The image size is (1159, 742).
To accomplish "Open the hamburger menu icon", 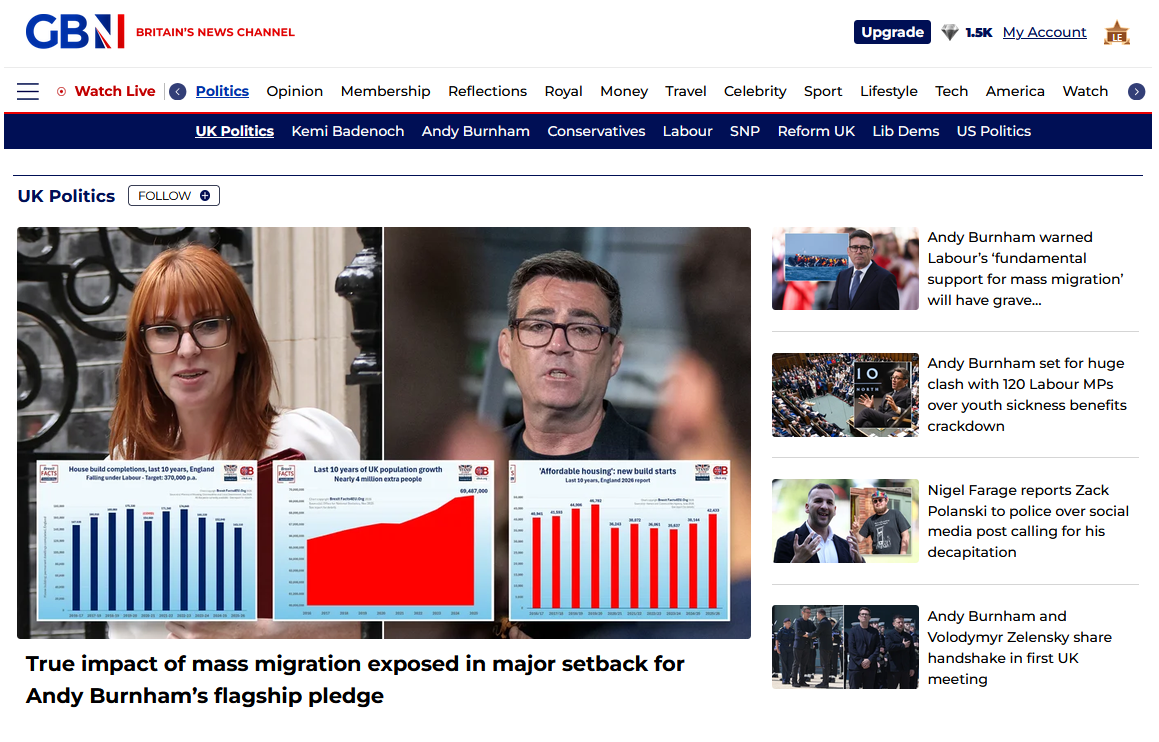I will [28, 92].
